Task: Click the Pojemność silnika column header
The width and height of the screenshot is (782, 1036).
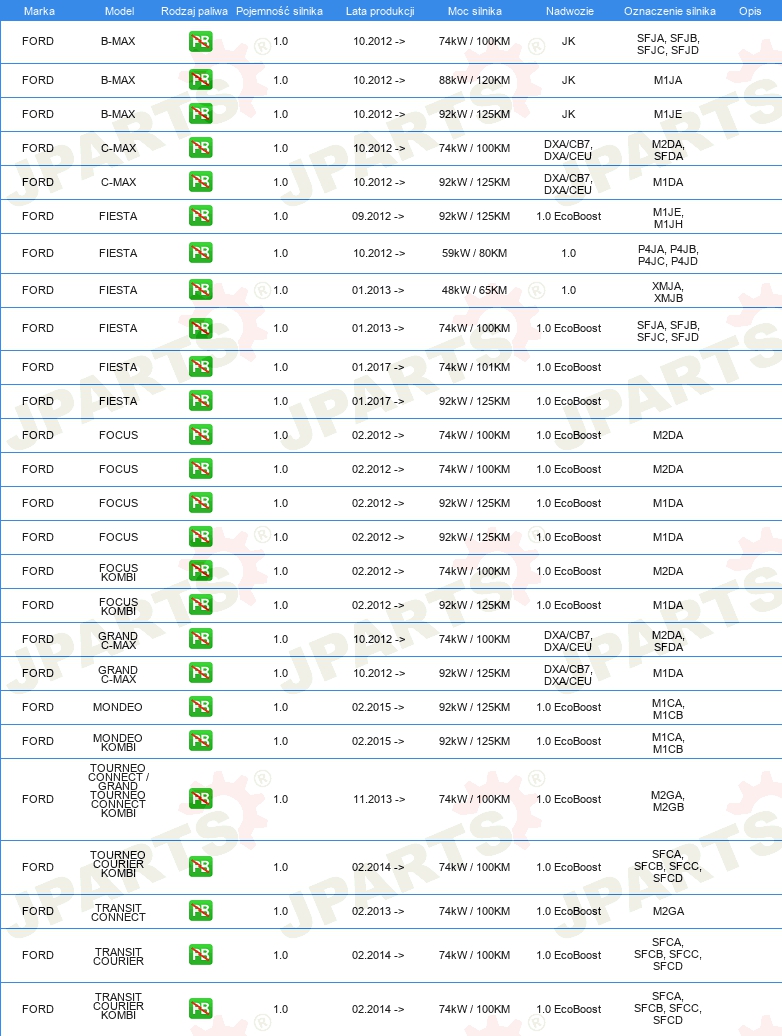Action: point(279,11)
